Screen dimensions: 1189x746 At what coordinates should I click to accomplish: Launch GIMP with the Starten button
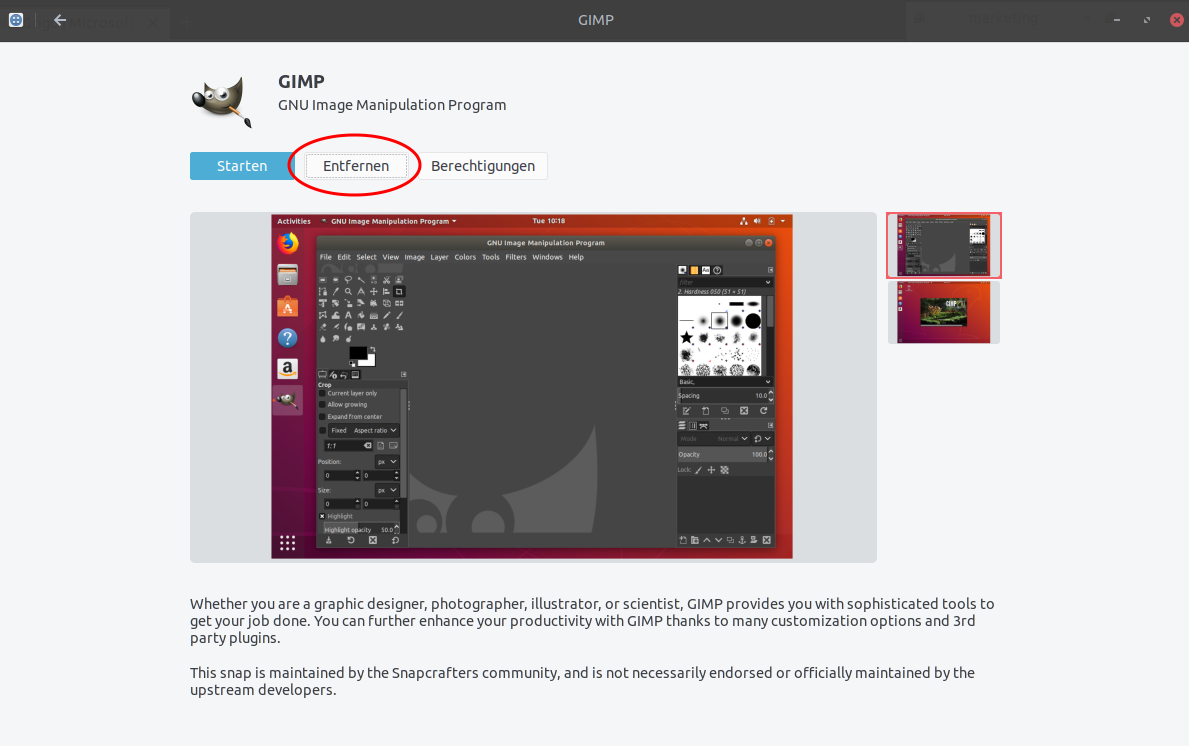point(242,166)
